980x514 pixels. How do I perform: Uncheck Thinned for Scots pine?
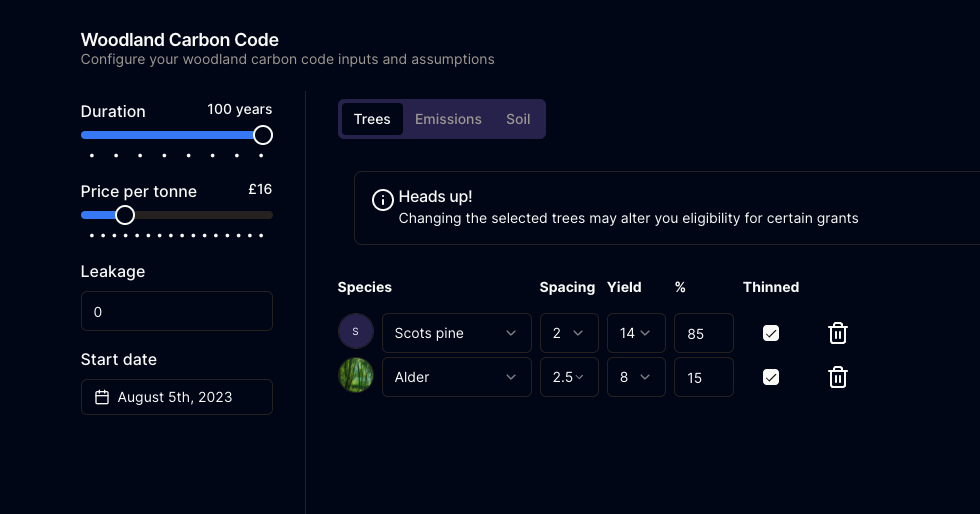771,333
